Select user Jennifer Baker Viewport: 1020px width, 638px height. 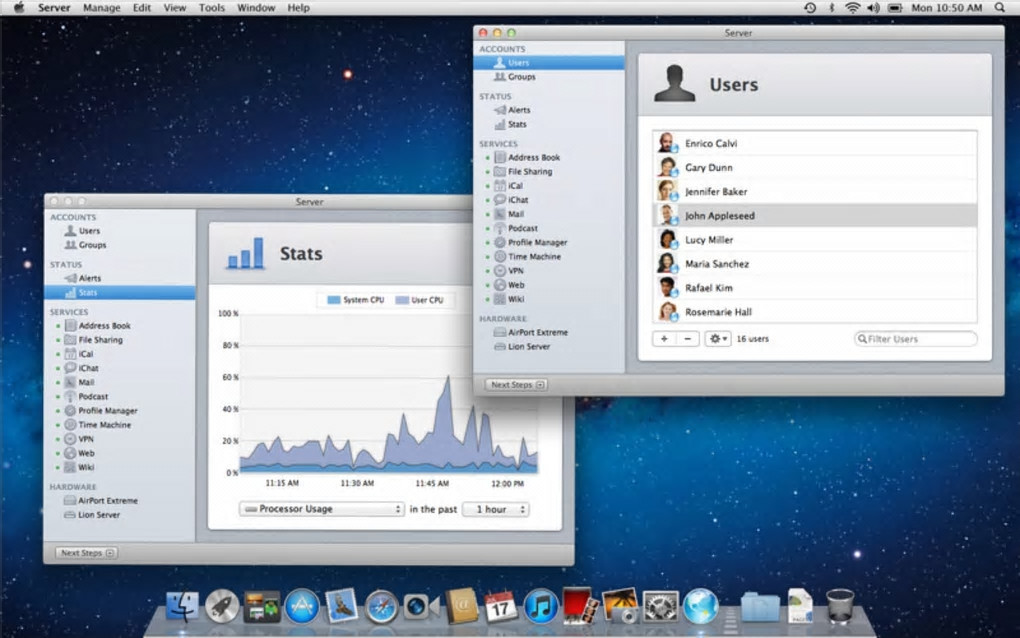pos(814,191)
